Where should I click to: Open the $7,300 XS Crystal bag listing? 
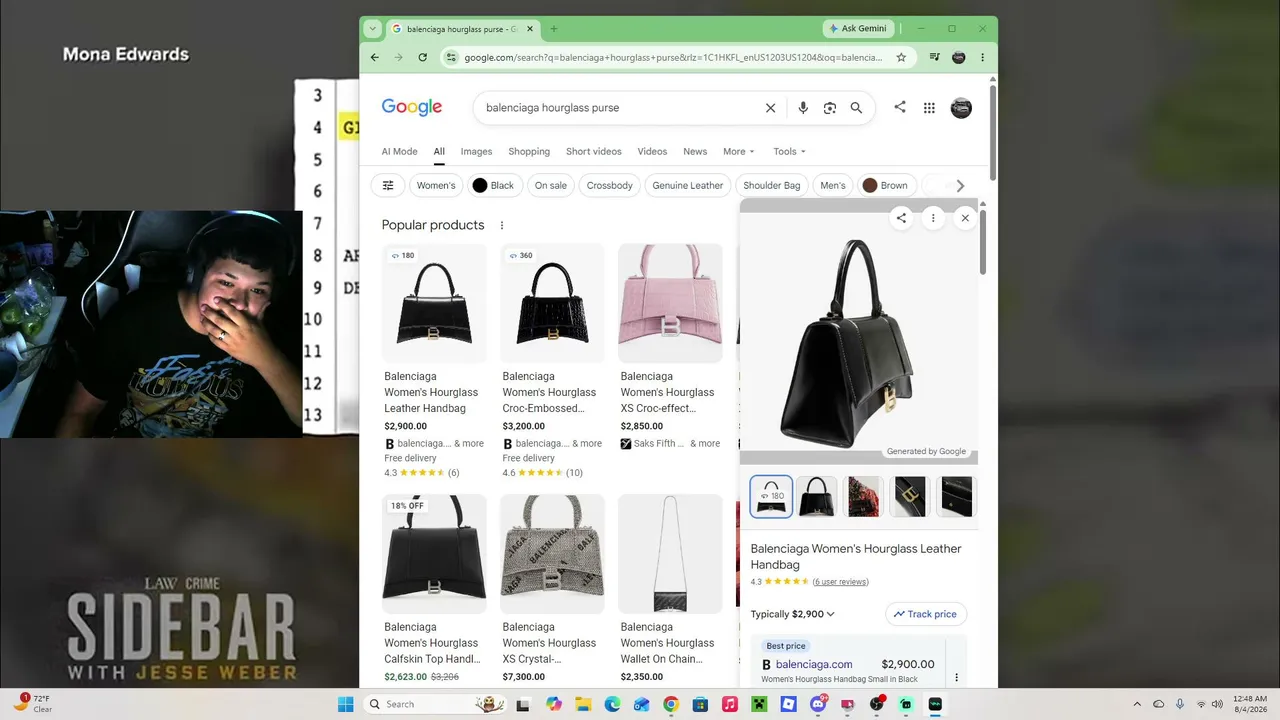click(552, 591)
